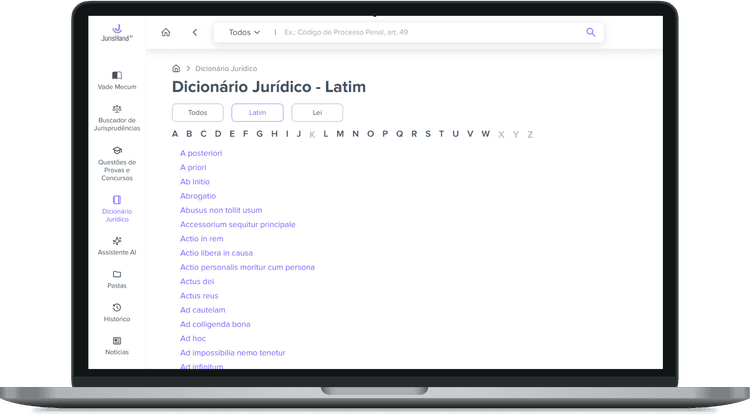Open Questões de Provas e Concursos

(117, 164)
